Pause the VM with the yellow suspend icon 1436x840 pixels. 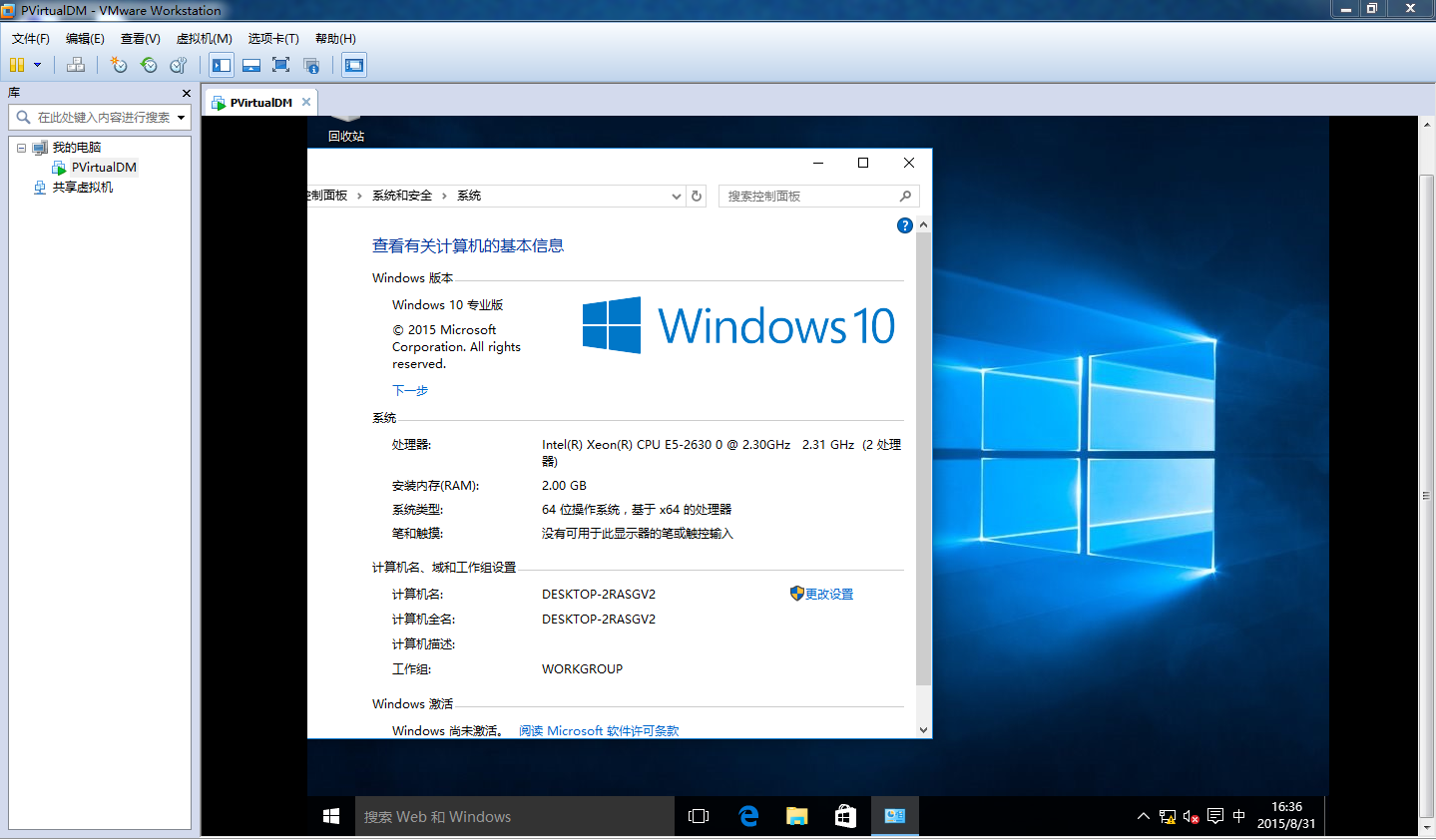pyautogui.click(x=17, y=65)
